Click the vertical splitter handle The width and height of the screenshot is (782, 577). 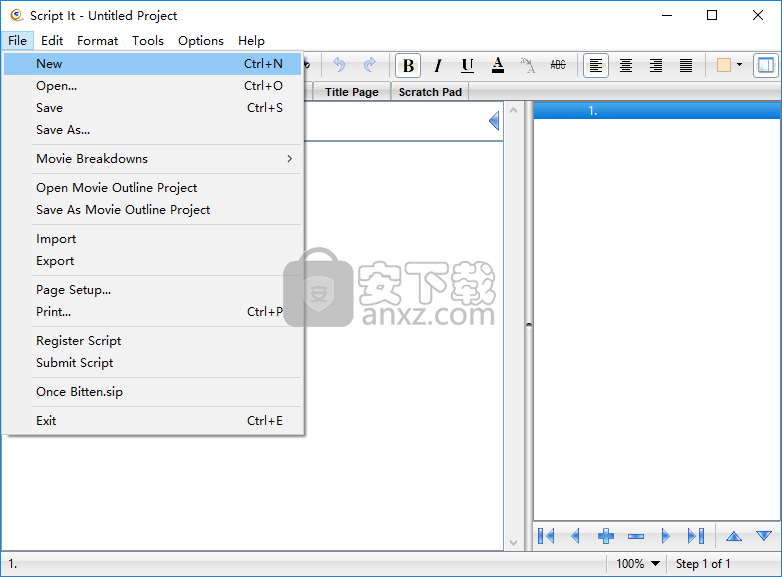click(529, 326)
